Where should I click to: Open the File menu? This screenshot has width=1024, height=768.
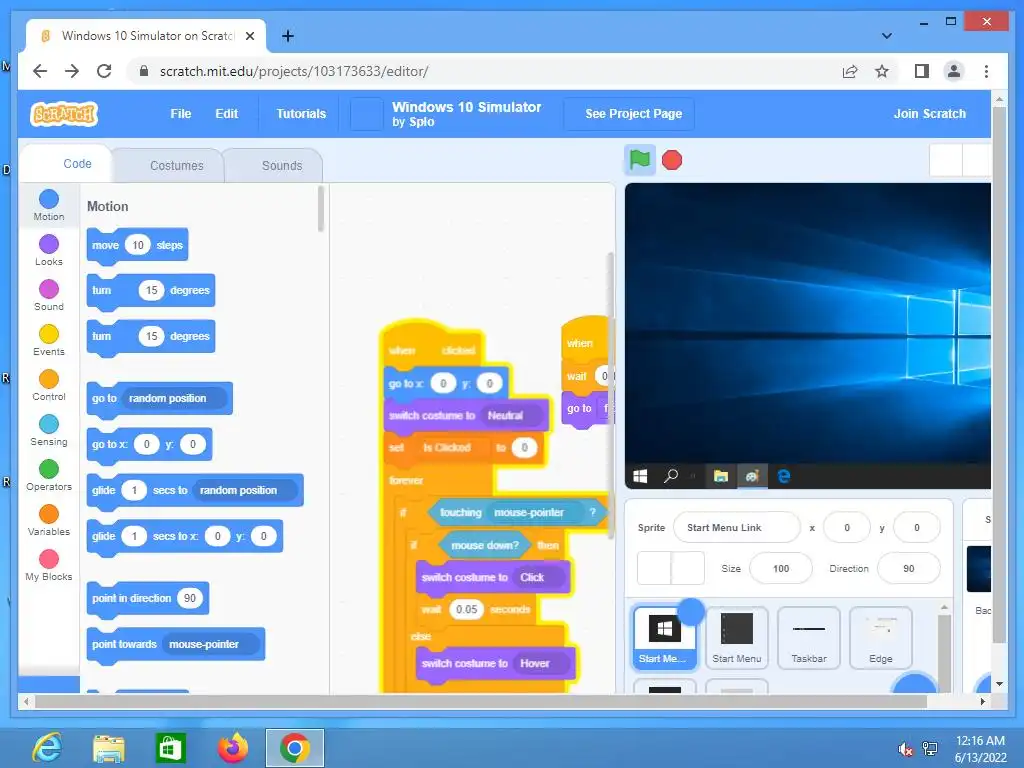tap(181, 114)
